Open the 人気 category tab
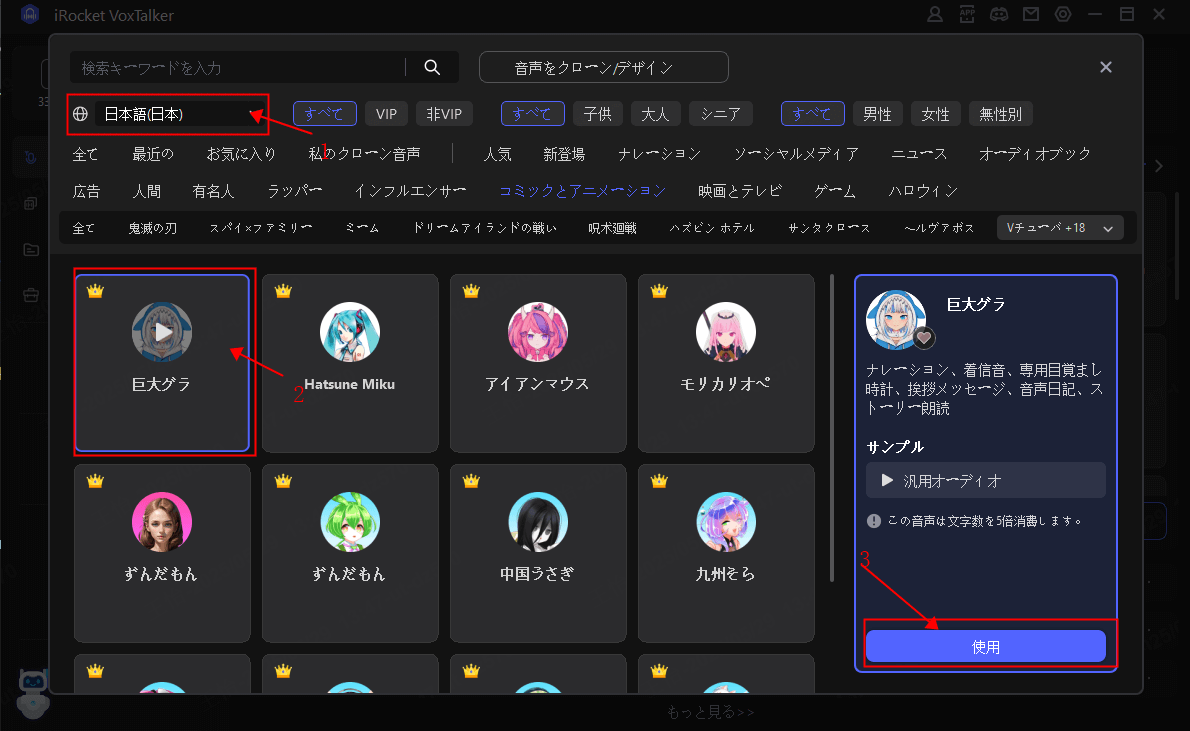 498,154
